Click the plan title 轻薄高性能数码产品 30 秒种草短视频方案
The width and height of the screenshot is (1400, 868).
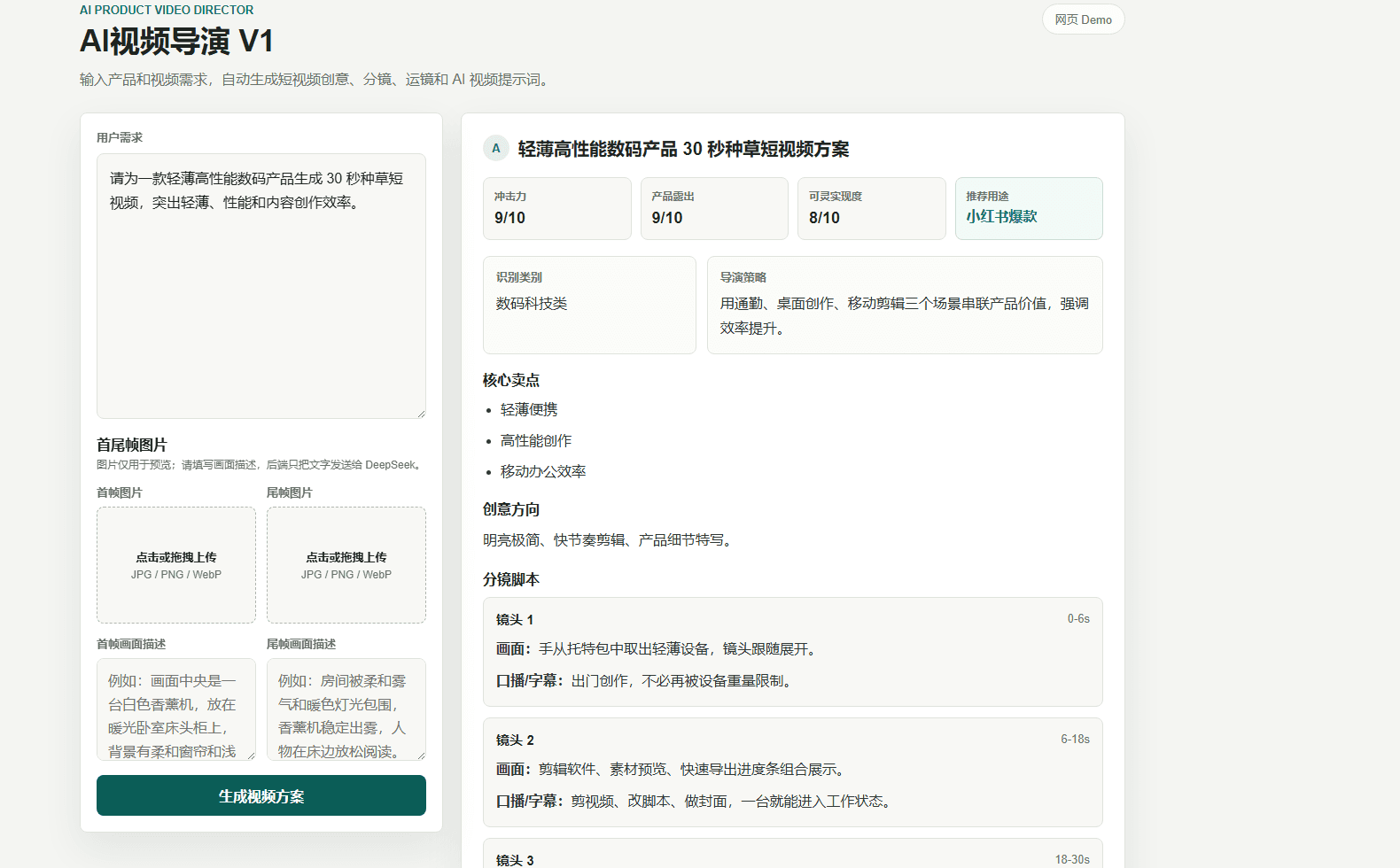click(x=683, y=149)
